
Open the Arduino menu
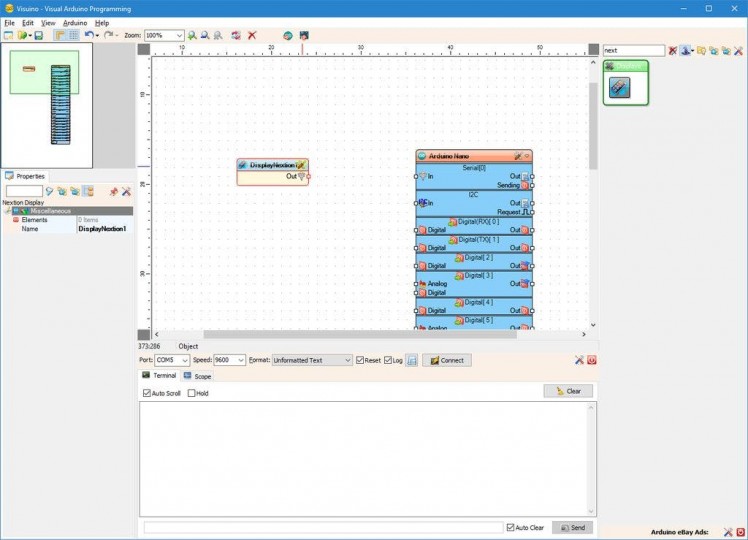(x=75, y=22)
